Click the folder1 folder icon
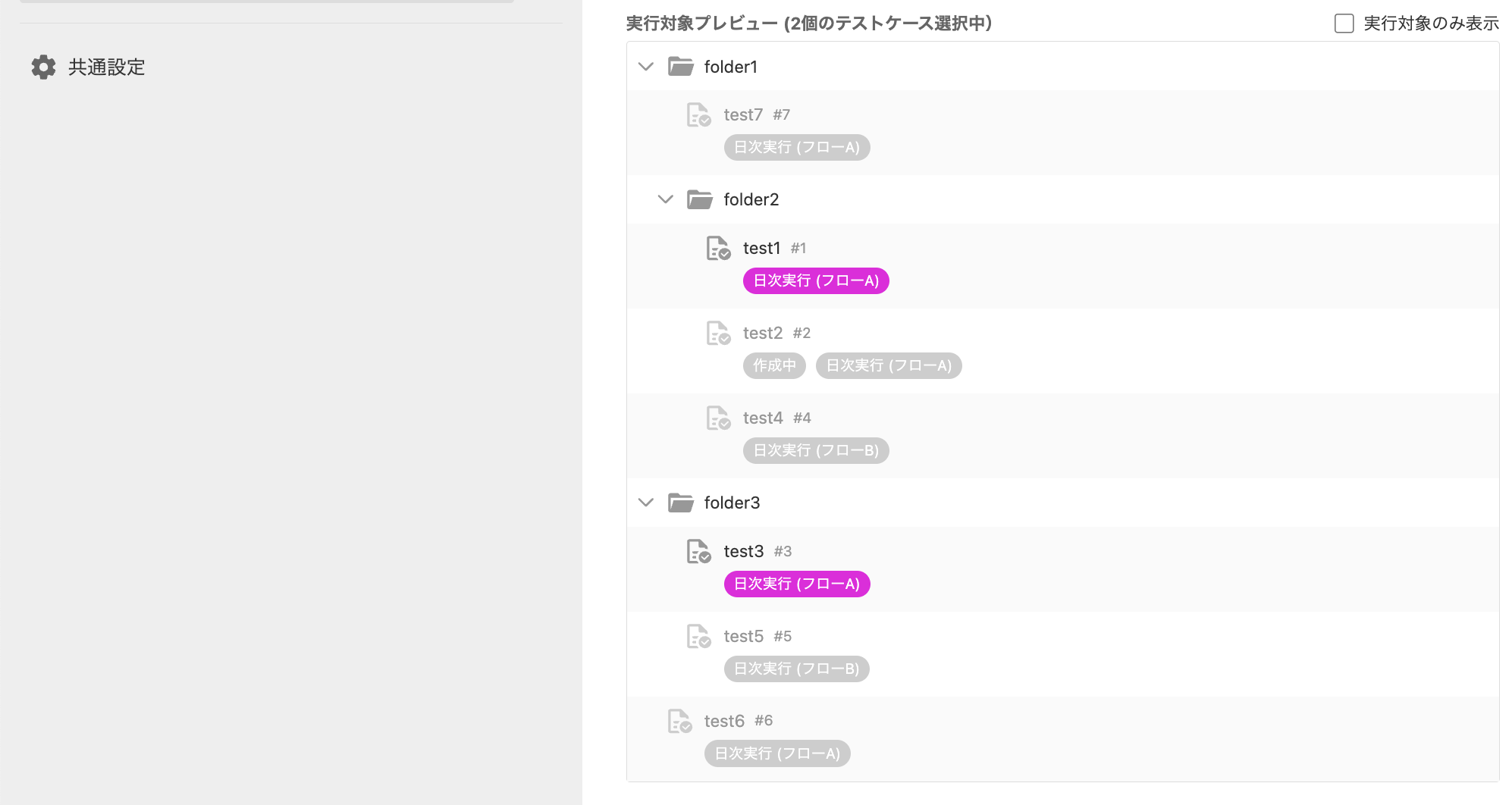The image size is (1512, 805). [x=680, y=67]
